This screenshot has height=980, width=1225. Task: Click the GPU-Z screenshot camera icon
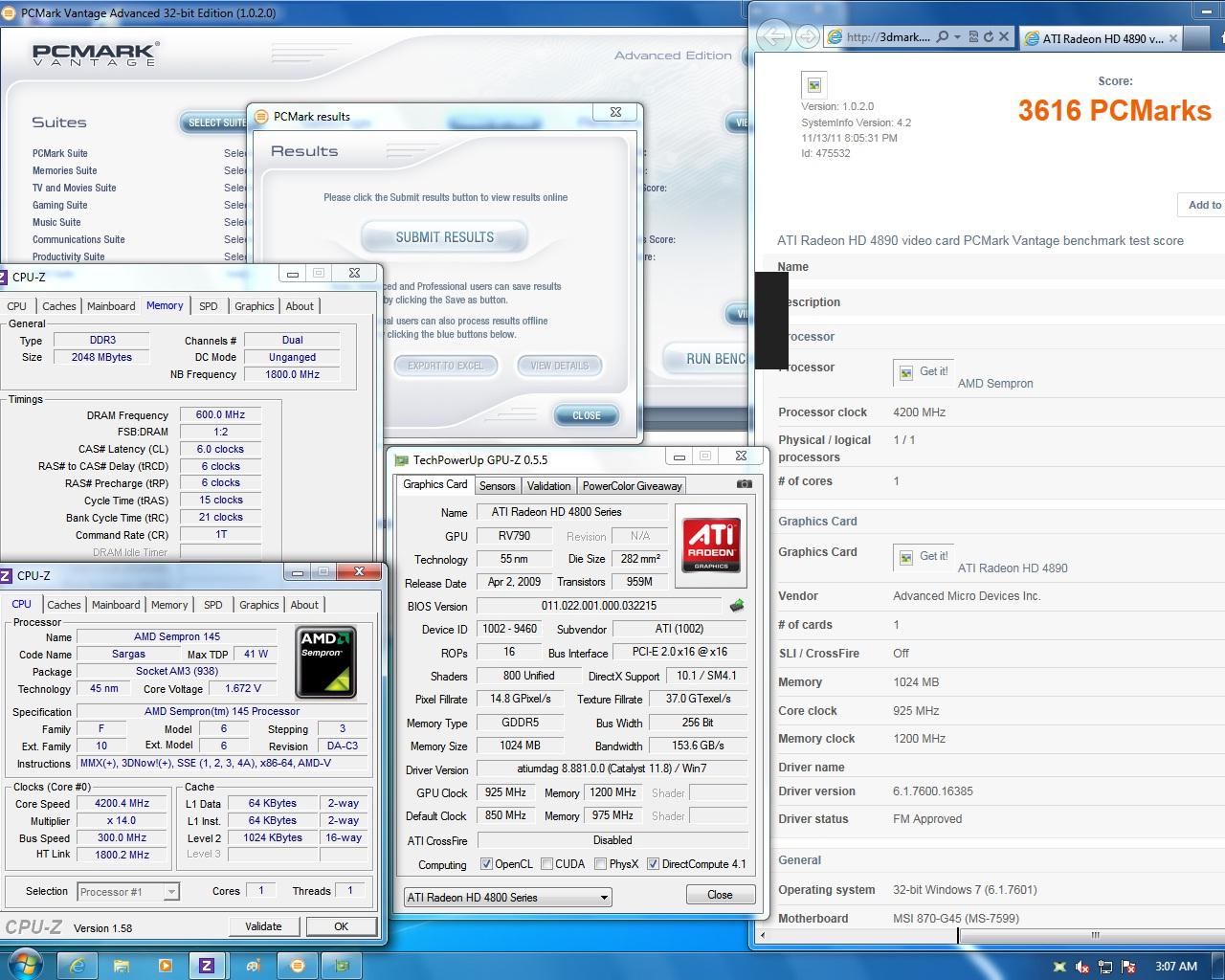tap(744, 484)
